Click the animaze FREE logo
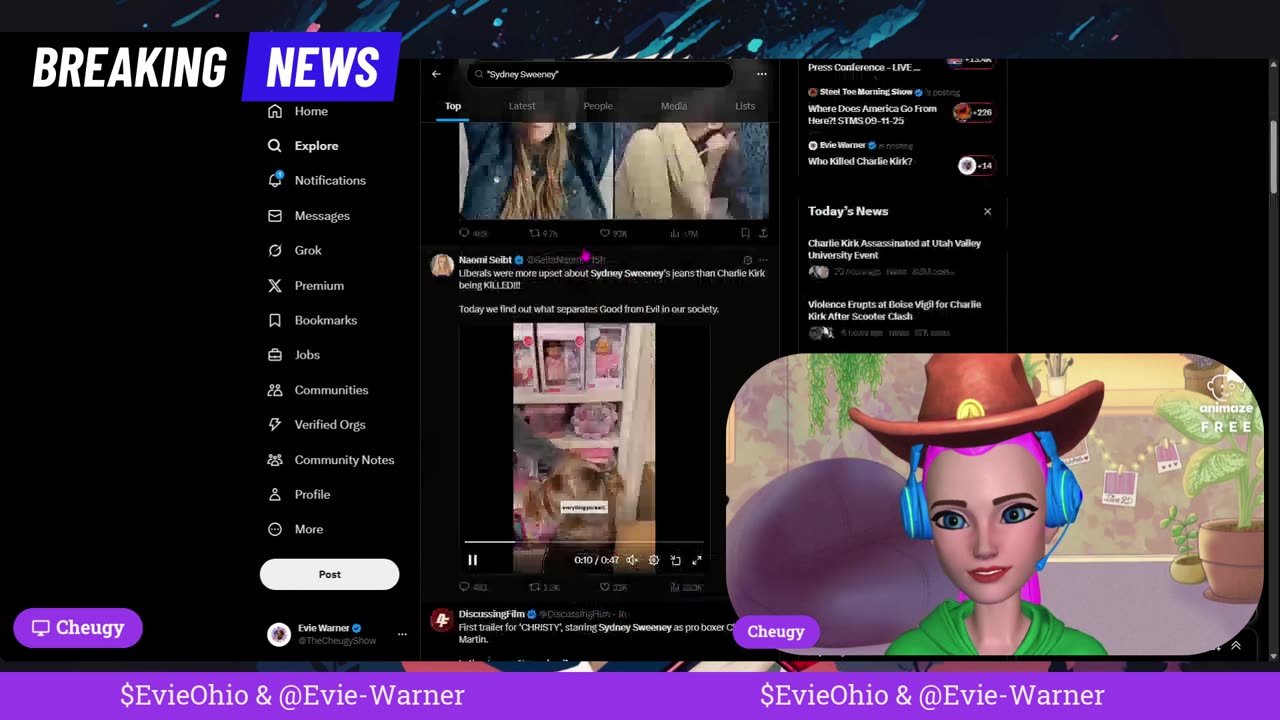 (x=1226, y=405)
